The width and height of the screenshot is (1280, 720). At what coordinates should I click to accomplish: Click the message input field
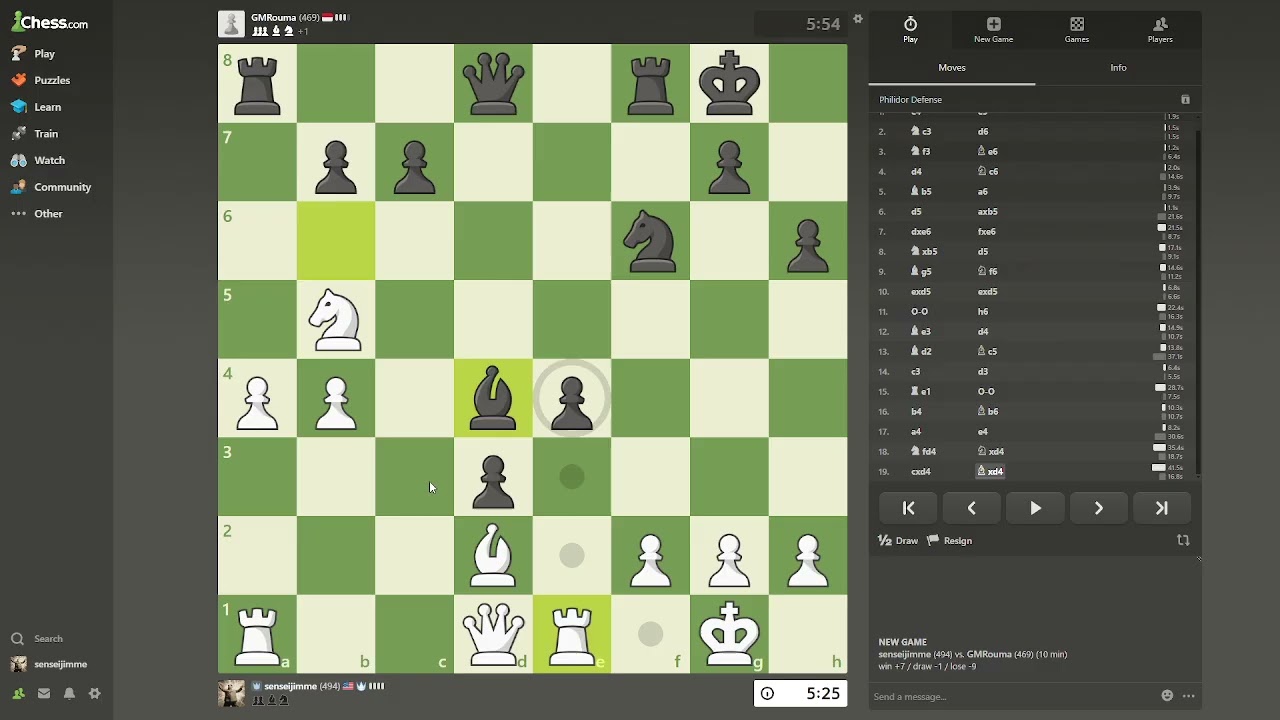pos(1010,696)
